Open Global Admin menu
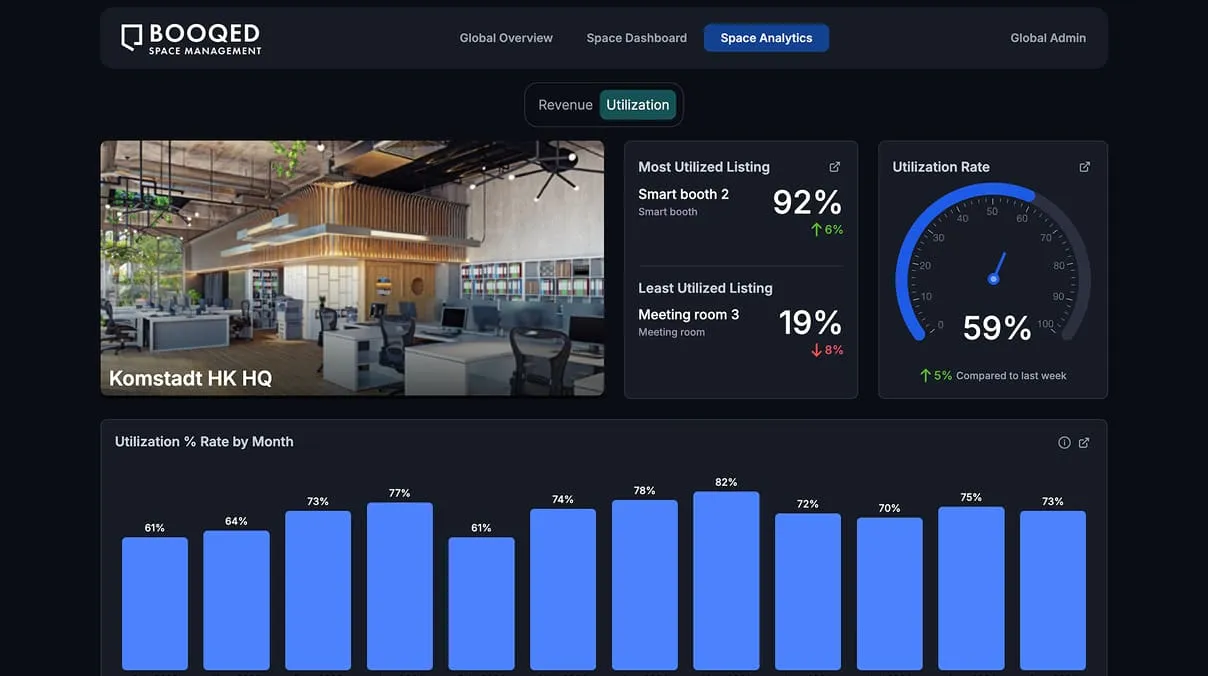The image size is (1208, 676). (1048, 38)
